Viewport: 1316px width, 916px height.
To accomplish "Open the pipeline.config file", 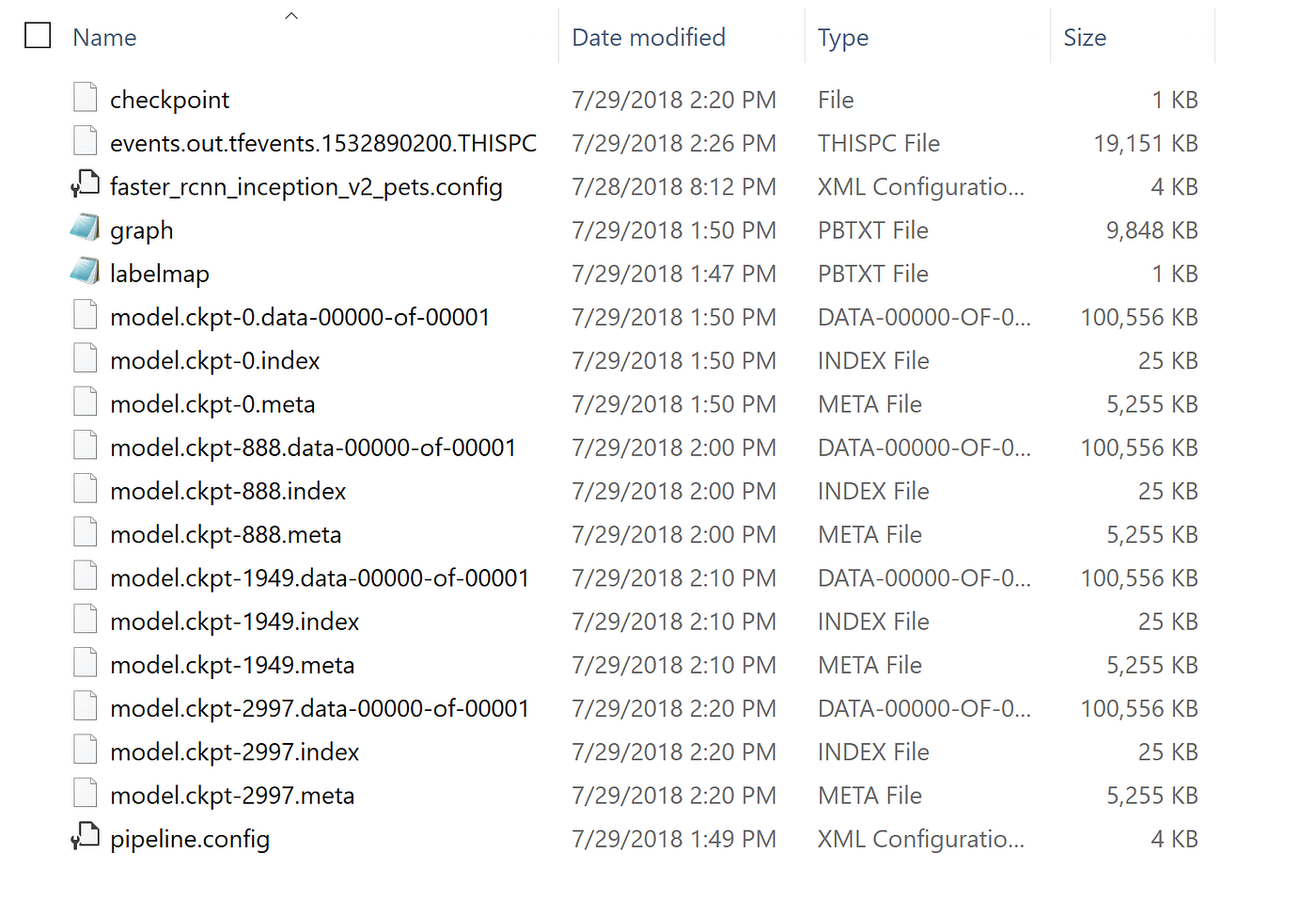I will click(x=190, y=837).
